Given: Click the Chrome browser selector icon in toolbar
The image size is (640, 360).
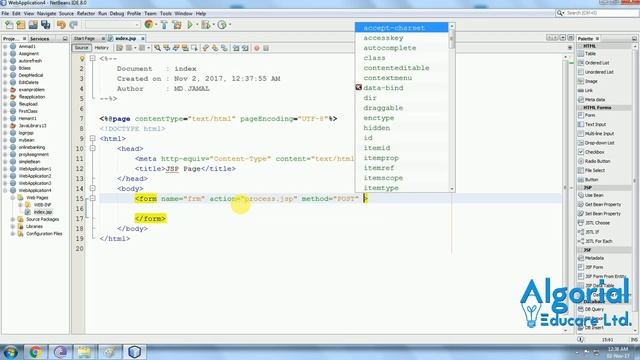Looking at the screenshot, I should pyautogui.click(x=149, y=25).
